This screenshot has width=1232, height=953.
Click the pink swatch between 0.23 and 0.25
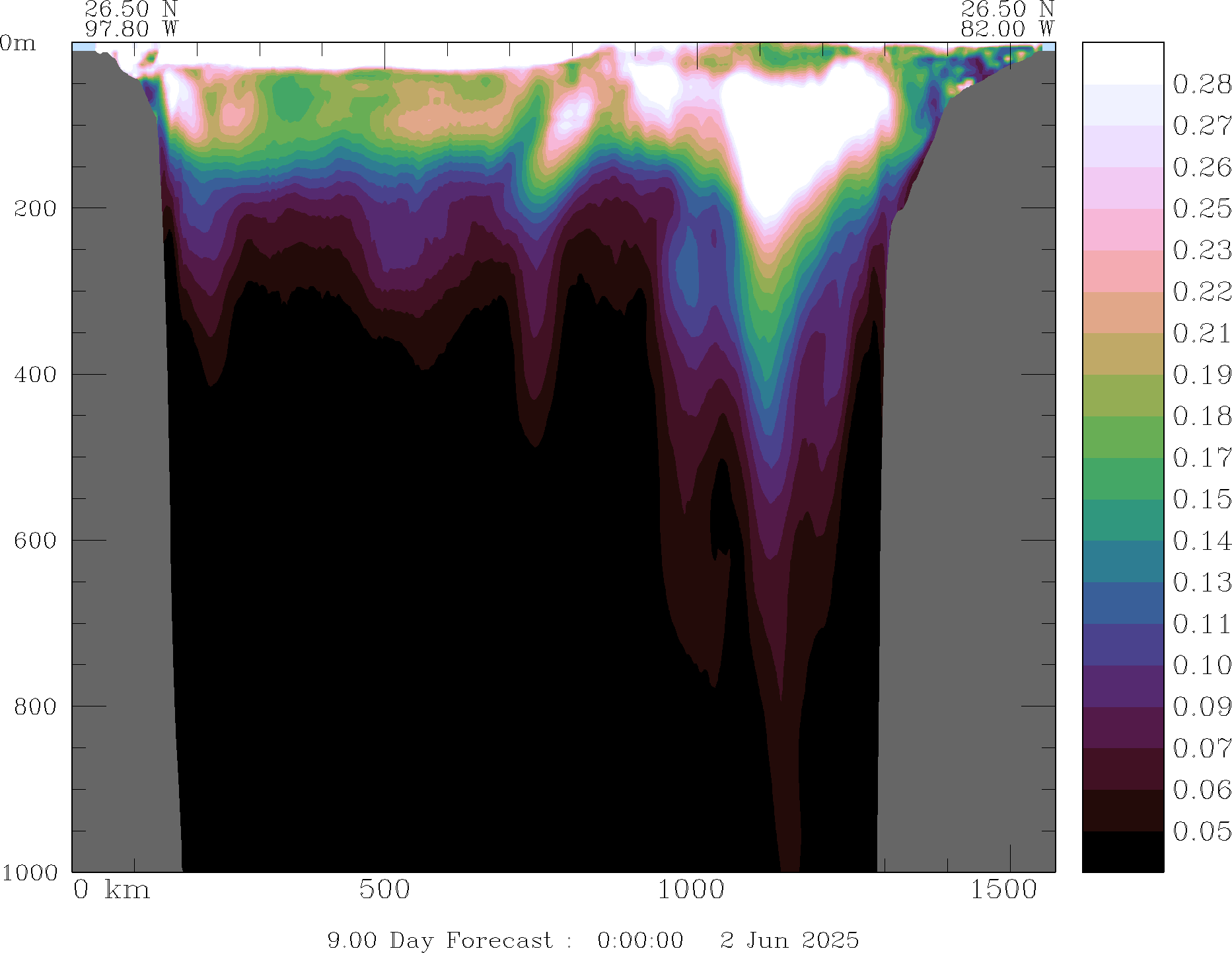(x=1122, y=229)
